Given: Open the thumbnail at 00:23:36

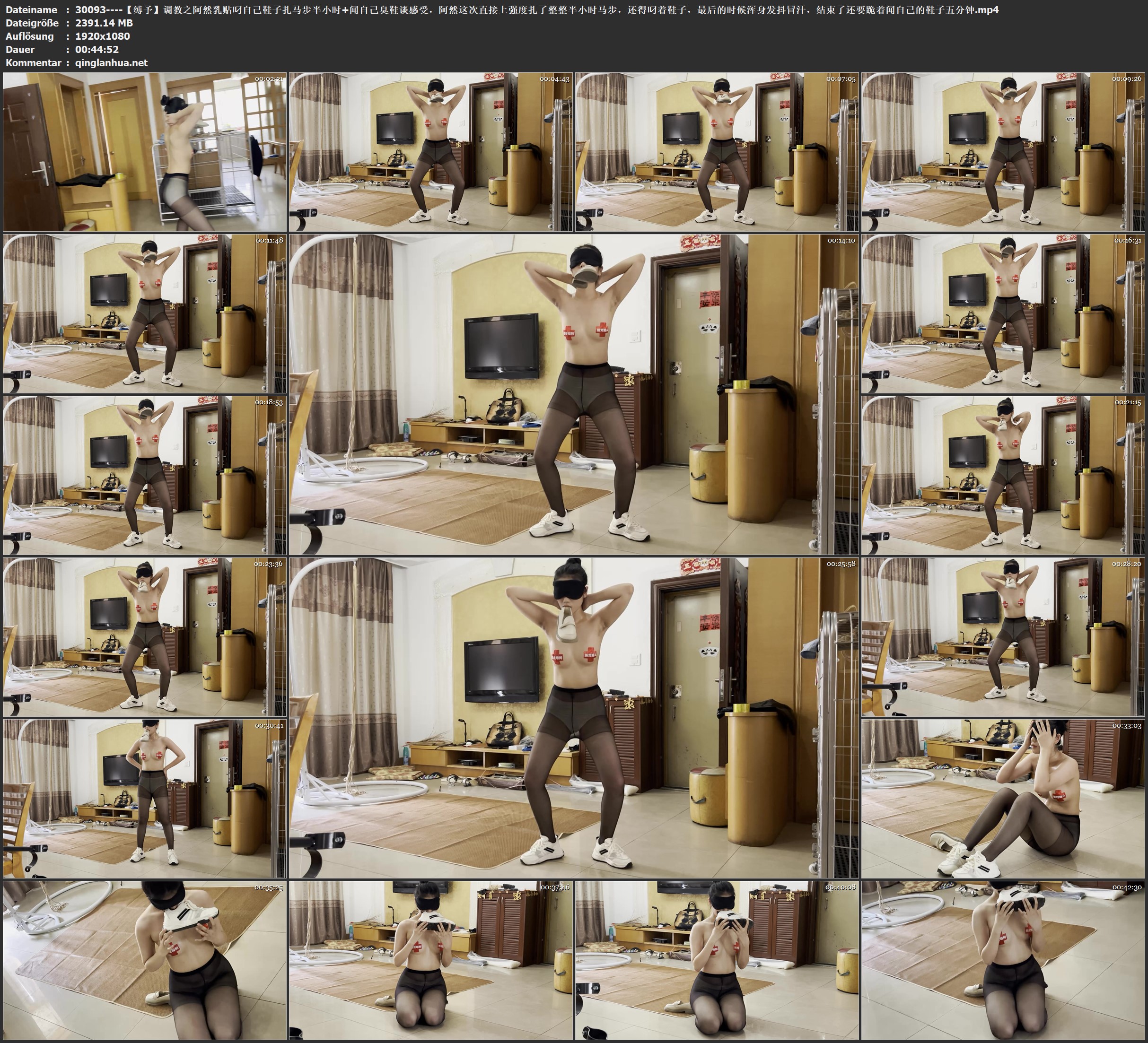Looking at the screenshot, I should coord(145,636).
